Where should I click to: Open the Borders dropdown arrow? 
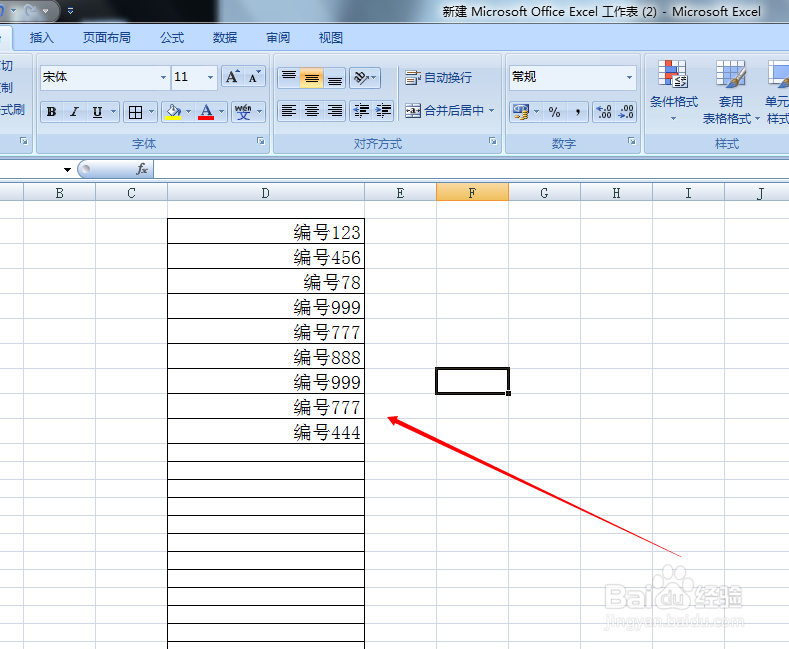point(151,112)
